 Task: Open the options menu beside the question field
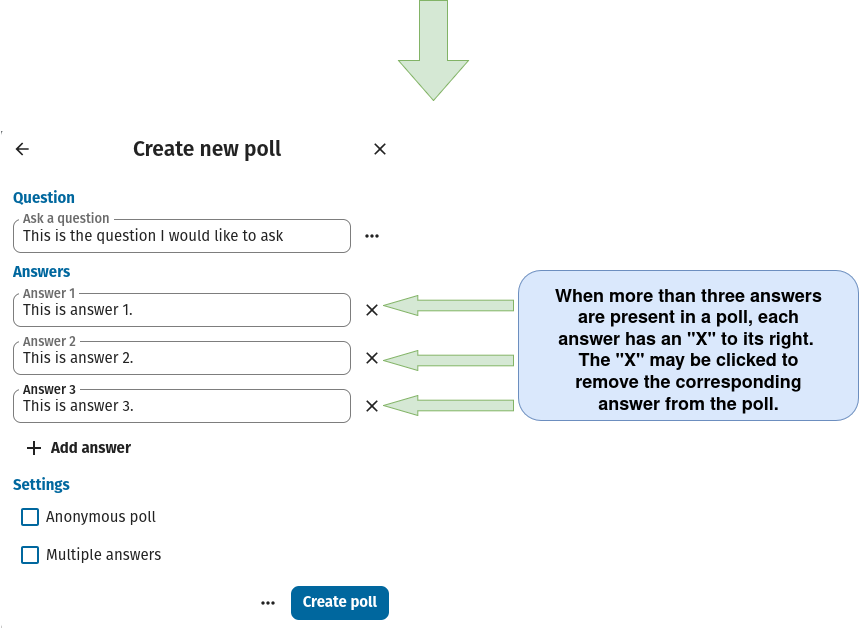tap(372, 236)
